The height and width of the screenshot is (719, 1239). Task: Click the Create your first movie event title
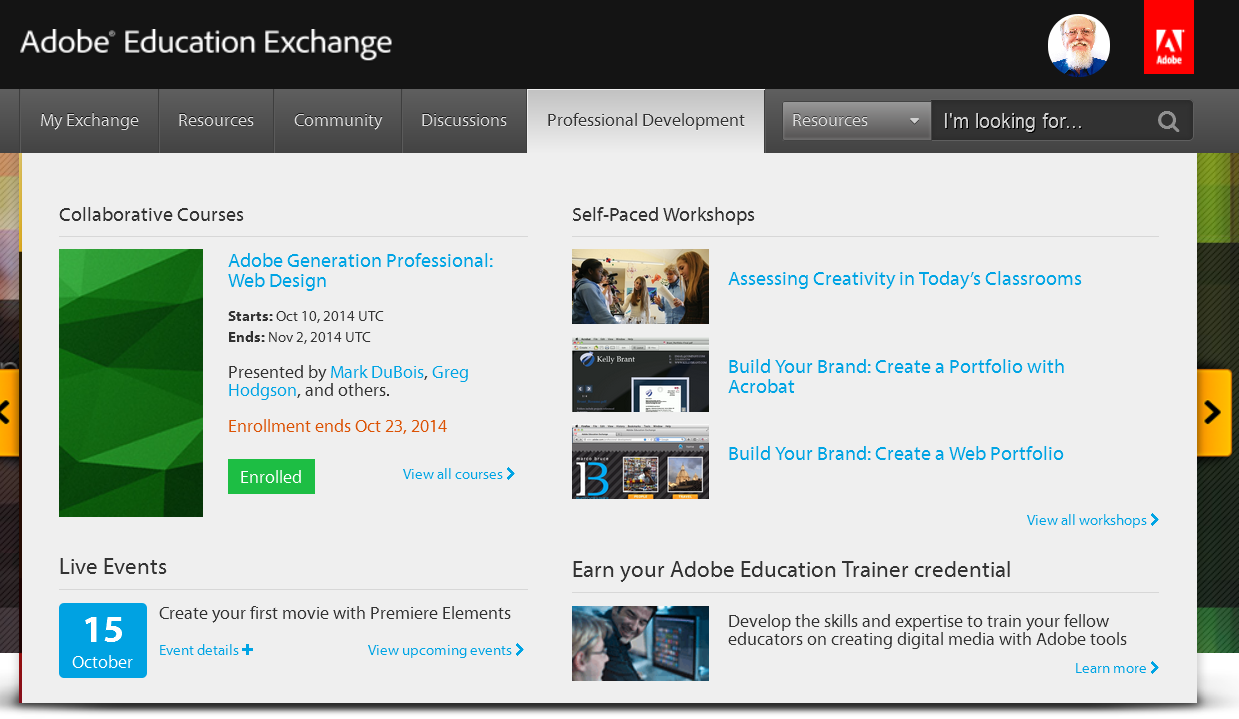point(335,613)
